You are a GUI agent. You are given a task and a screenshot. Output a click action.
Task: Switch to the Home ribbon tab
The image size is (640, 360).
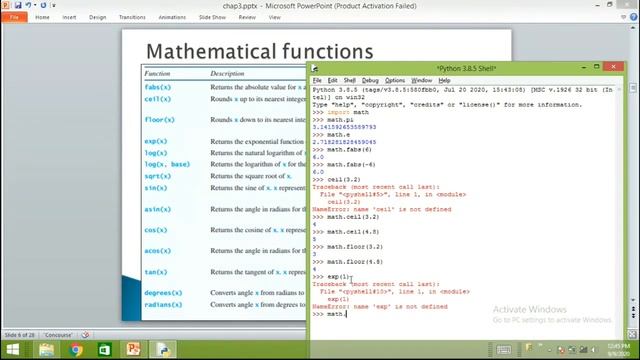[42, 18]
